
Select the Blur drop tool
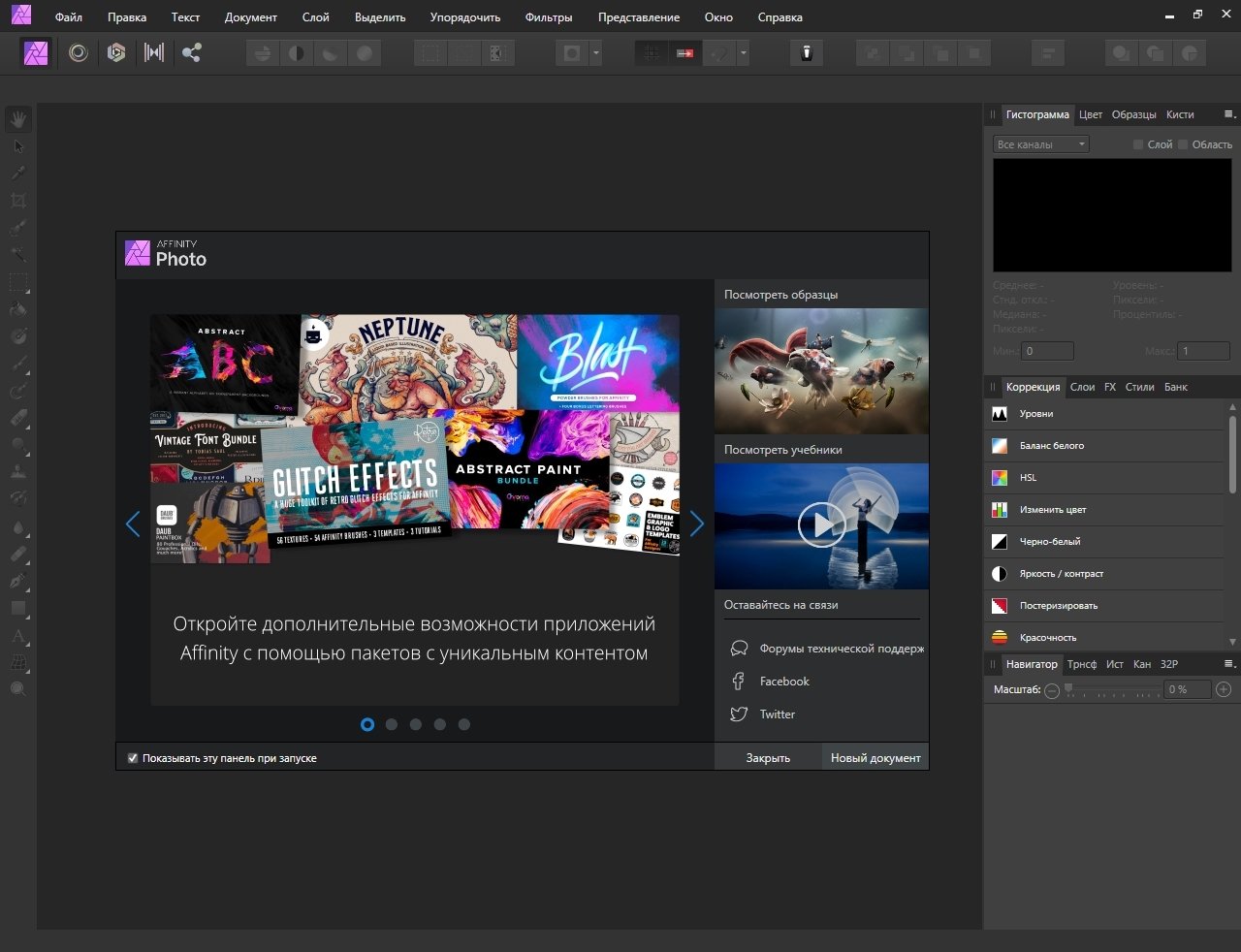pos(18,526)
